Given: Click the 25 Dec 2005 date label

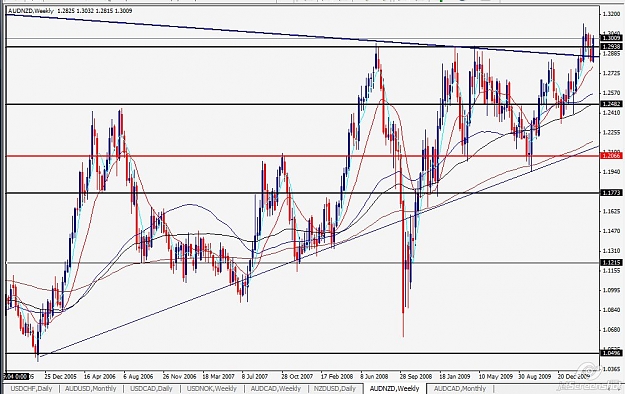Looking at the screenshot, I should [60, 376].
